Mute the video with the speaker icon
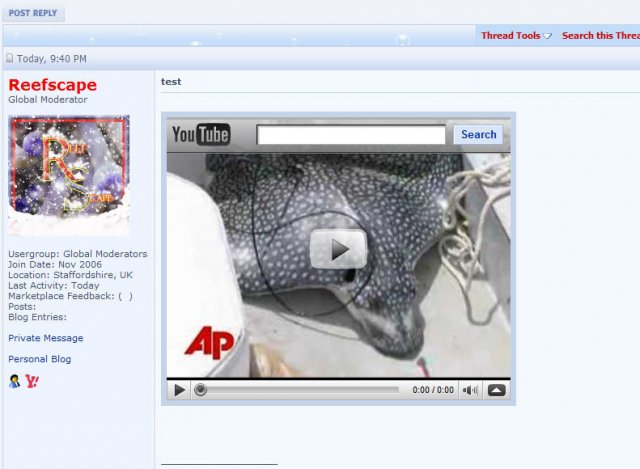 (470, 390)
